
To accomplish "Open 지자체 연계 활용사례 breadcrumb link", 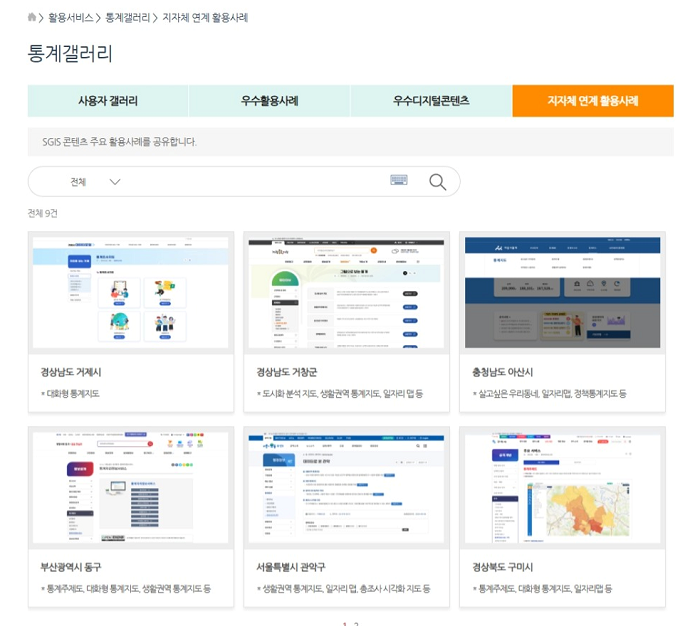I will [205, 18].
